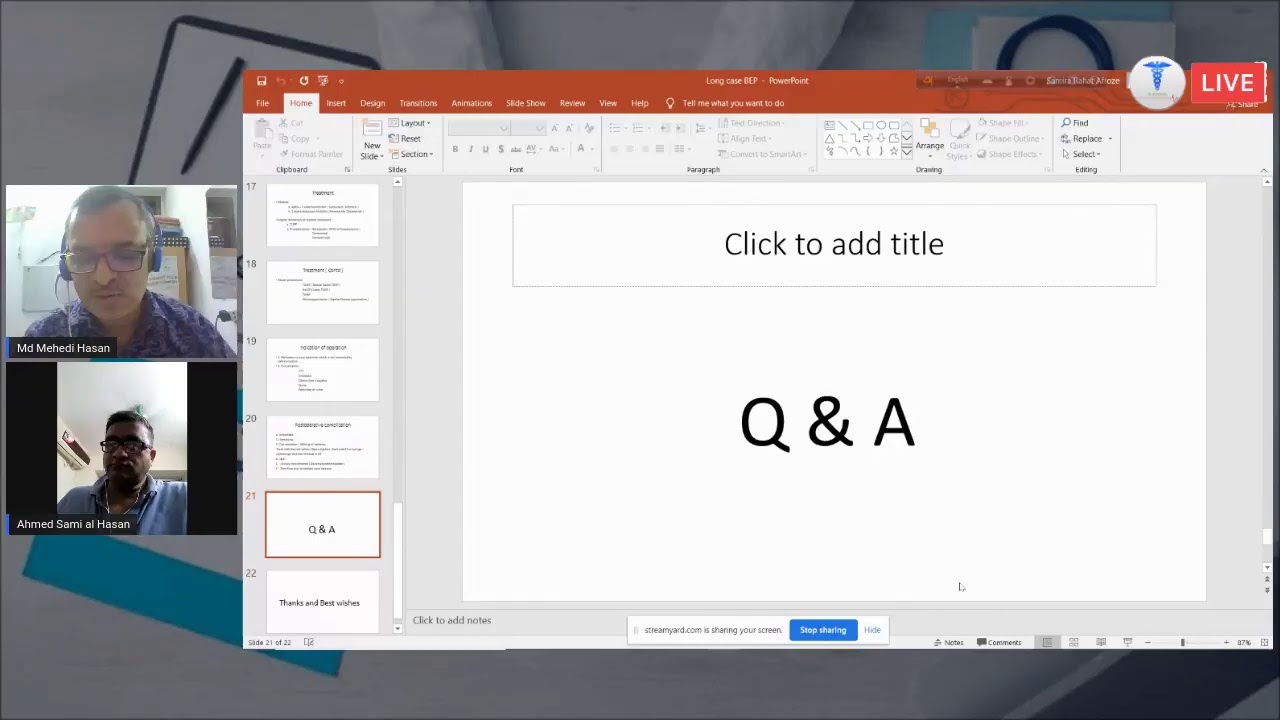The width and height of the screenshot is (1280, 720).
Task: Select the 5-Point Star shape
Action: (x=894, y=151)
